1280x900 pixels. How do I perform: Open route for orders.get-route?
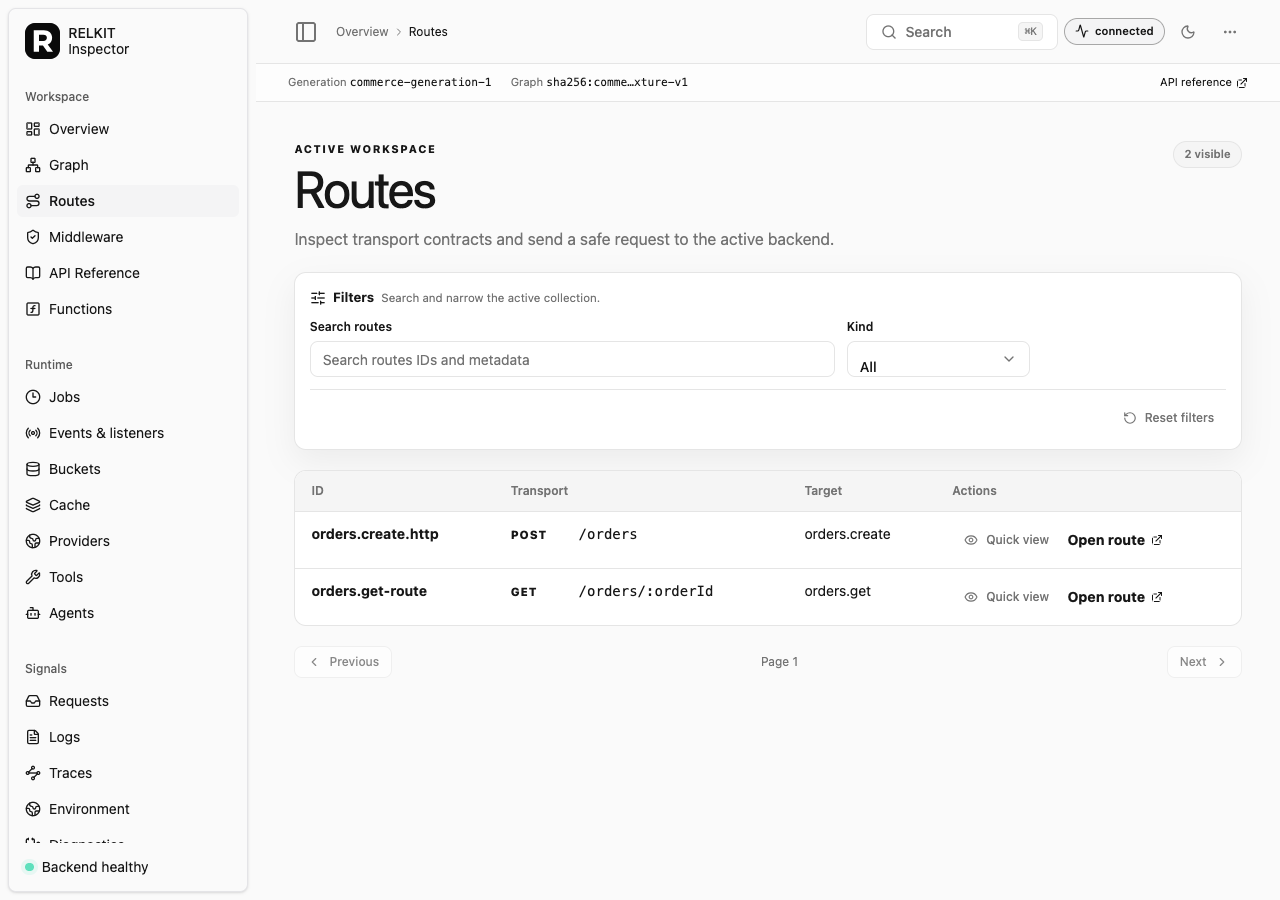[x=1115, y=597]
